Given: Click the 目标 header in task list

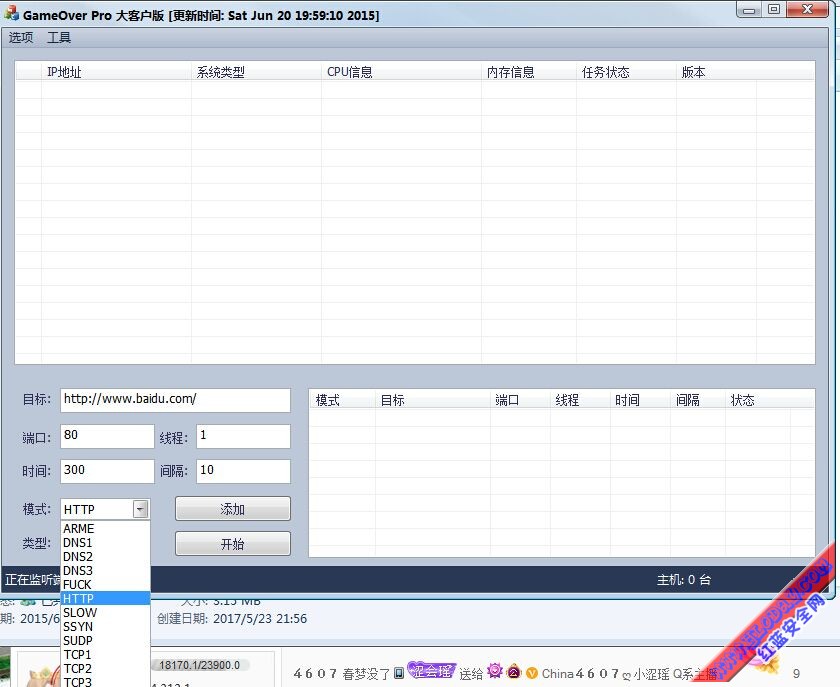Looking at the screenshot, I should [433, 400].
